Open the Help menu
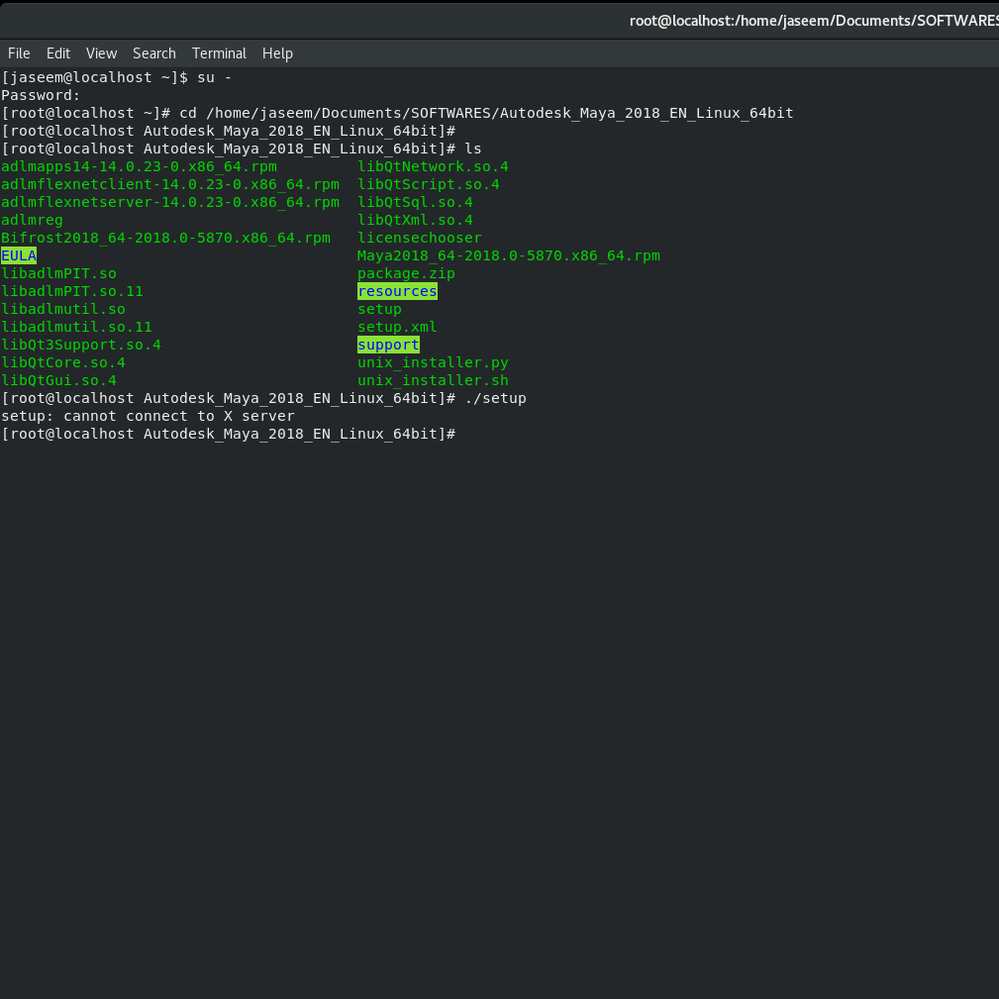999x999 pixels. click(277, 54)
